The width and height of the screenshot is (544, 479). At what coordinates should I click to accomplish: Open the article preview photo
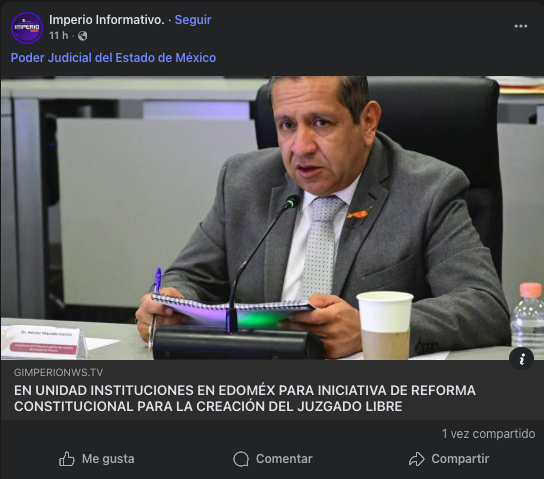coord(272,218)
